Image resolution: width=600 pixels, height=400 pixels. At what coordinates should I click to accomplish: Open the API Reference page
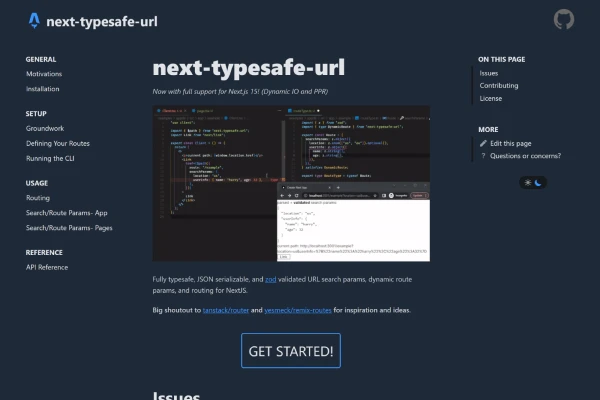pos(47,267)
